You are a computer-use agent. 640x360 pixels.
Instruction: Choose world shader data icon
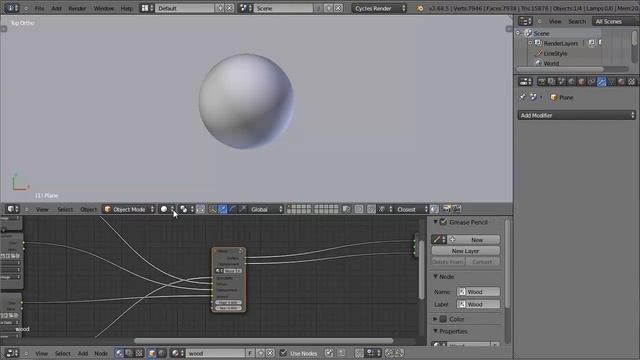(x=162, y=353)
